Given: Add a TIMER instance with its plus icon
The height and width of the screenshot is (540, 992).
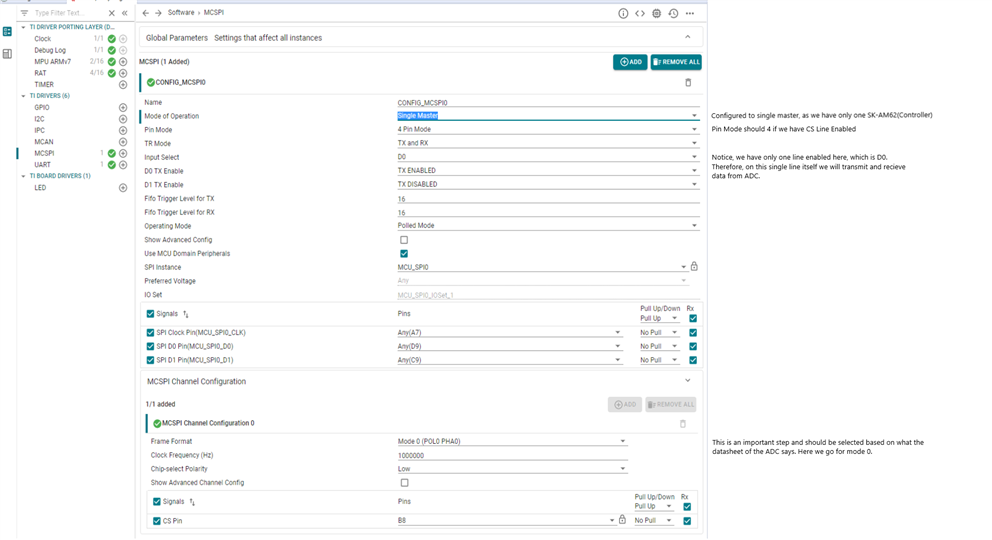Looking at the screenshot, I should (123, 85).
